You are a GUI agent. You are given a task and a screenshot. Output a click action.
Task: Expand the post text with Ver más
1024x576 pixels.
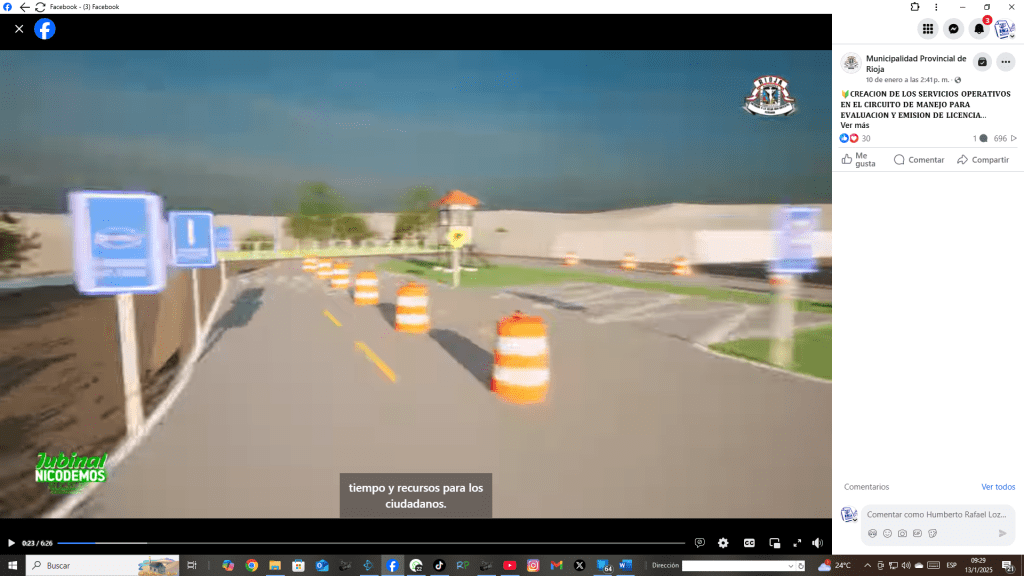854,125
